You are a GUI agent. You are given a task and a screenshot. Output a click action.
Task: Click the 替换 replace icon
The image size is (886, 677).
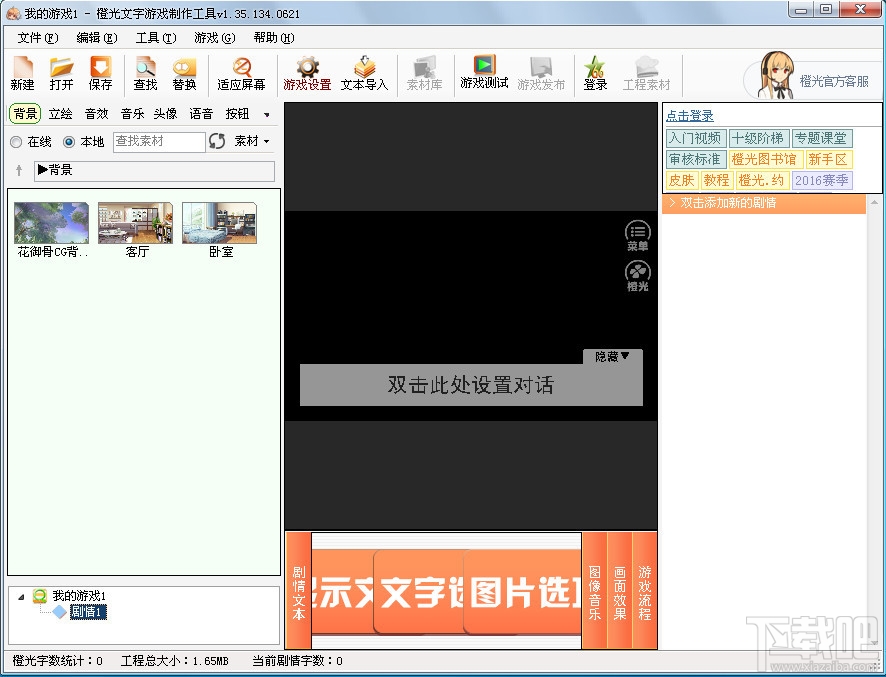click(x=184, y=73)
